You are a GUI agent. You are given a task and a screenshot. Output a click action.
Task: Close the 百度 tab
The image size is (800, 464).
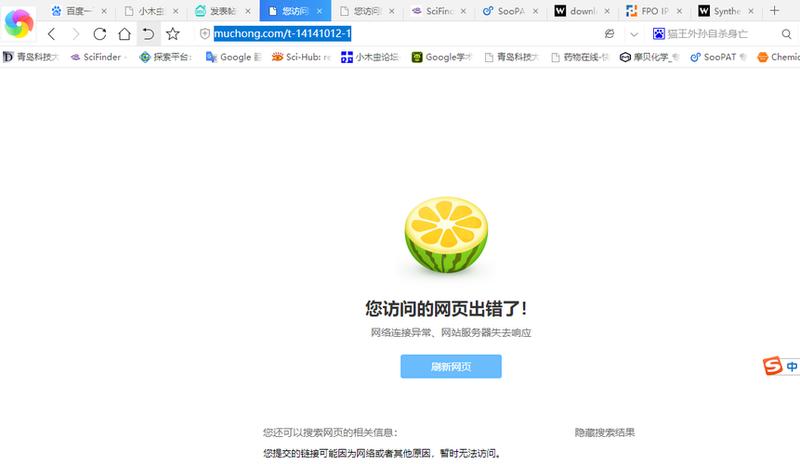104,11
